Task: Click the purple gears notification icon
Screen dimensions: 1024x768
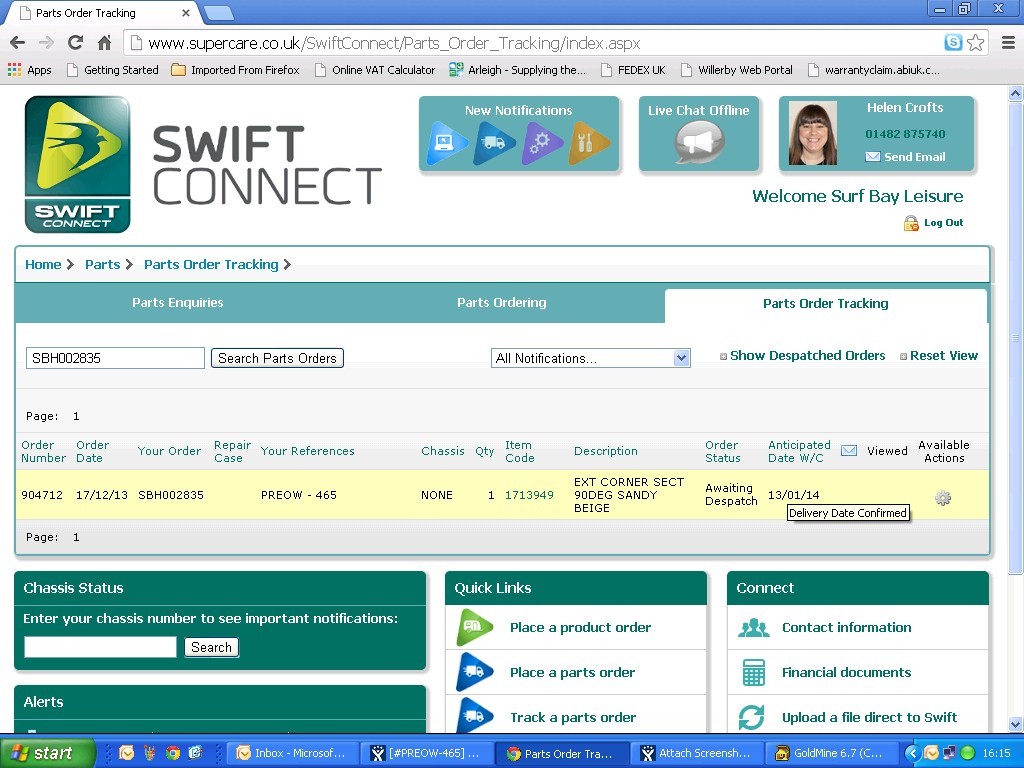Action: (x=542, y=143)
